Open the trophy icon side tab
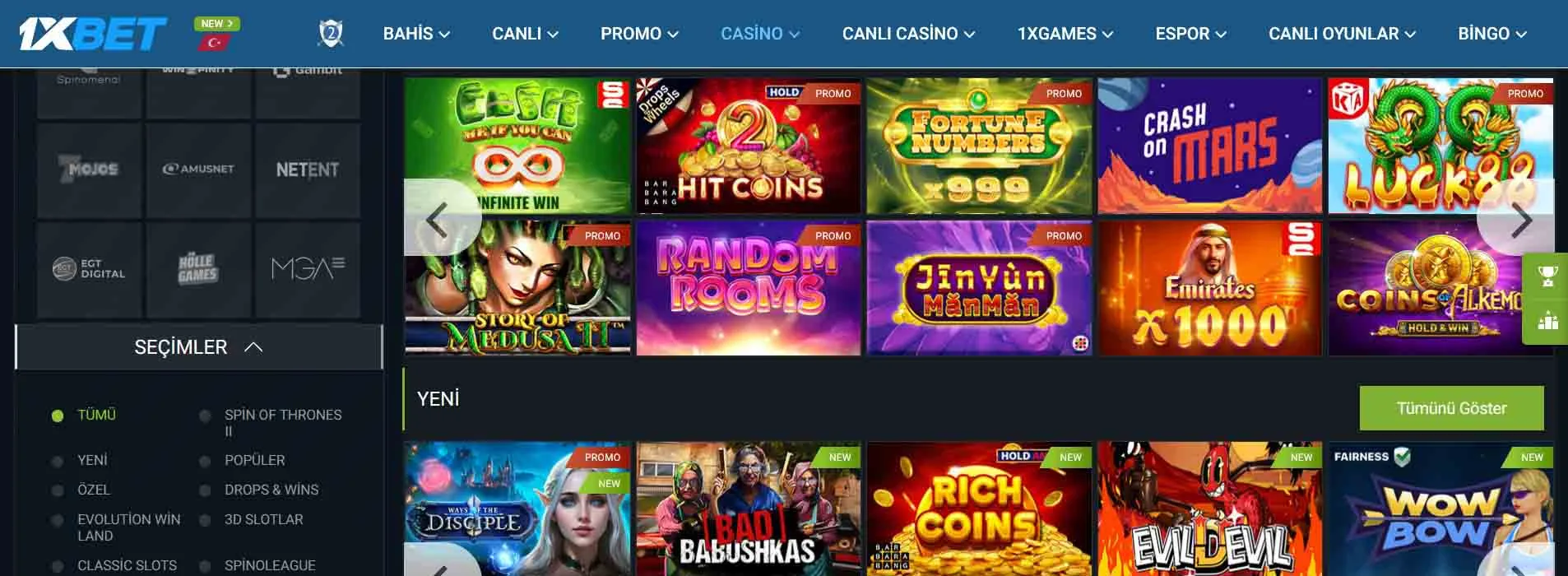Viewport: 1568px width, 576px height. [1547, 276]
